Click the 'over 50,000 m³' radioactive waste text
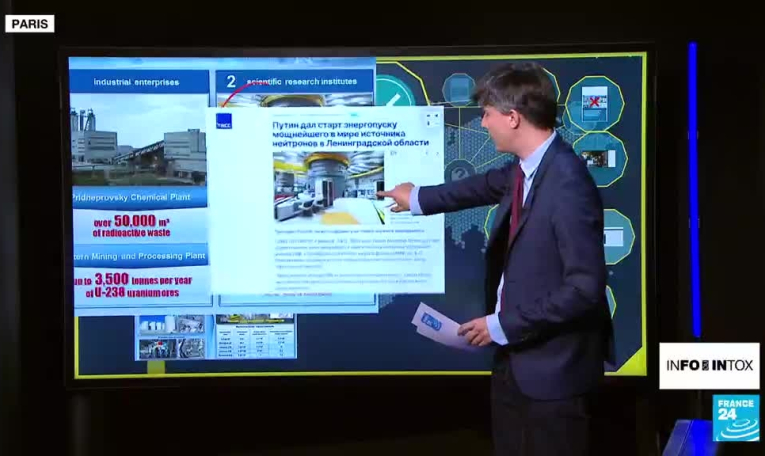 coord(132,226)
